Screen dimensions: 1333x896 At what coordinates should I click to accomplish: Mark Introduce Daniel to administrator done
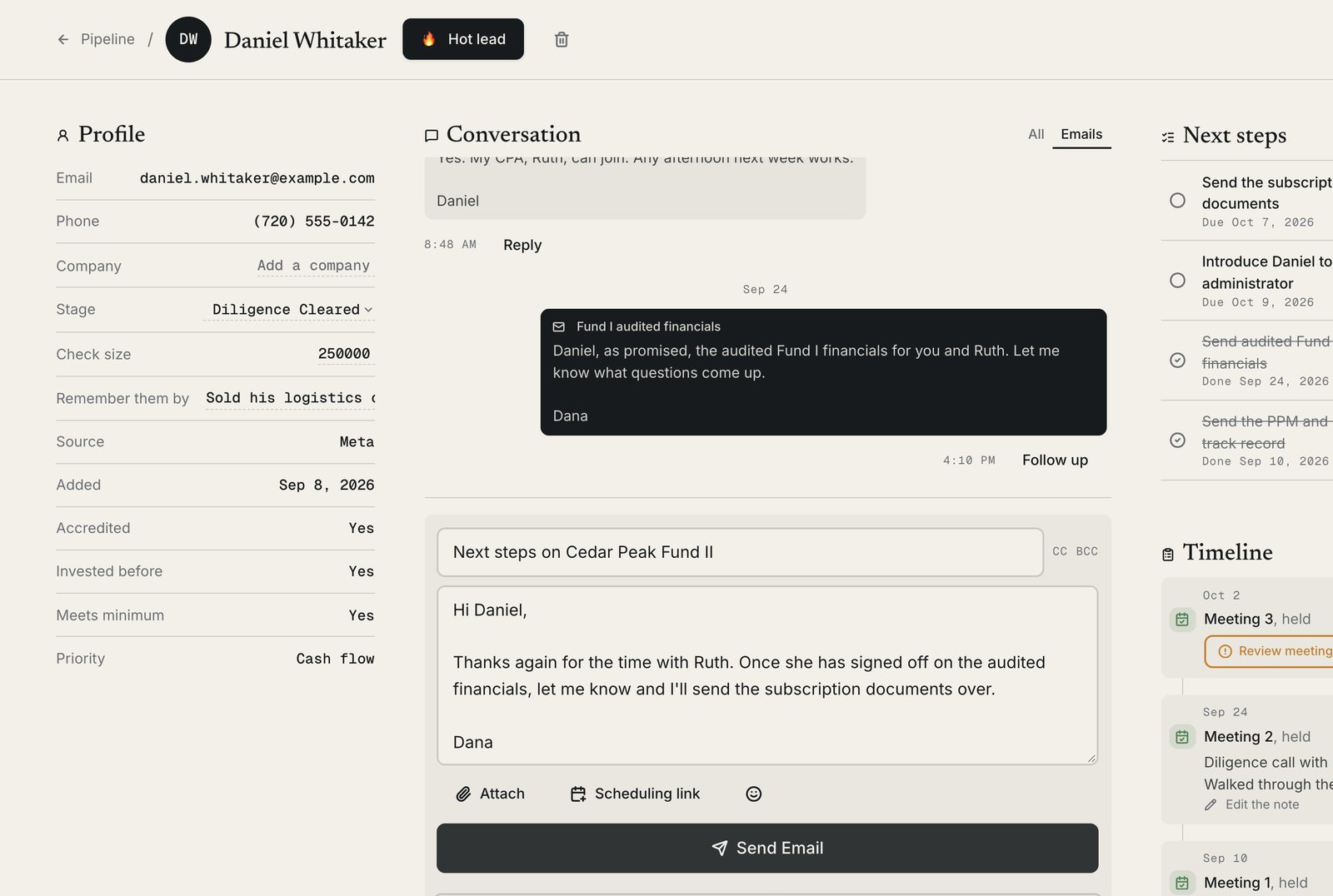1177,281
